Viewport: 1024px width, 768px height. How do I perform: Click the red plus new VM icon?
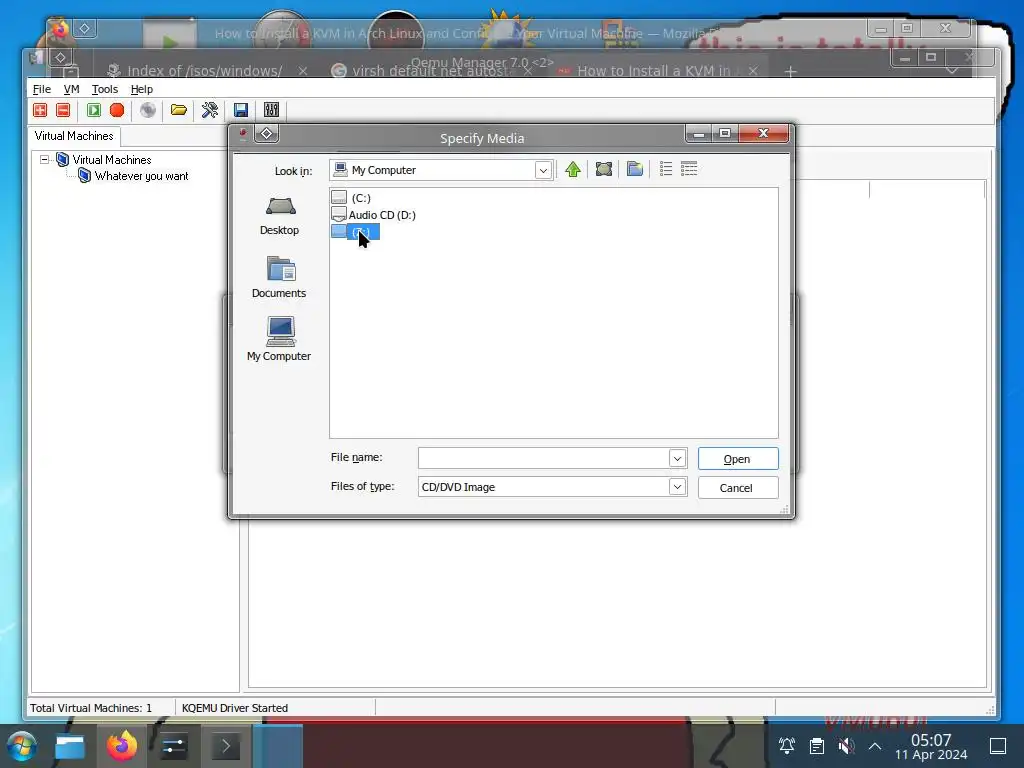[40, 110]
